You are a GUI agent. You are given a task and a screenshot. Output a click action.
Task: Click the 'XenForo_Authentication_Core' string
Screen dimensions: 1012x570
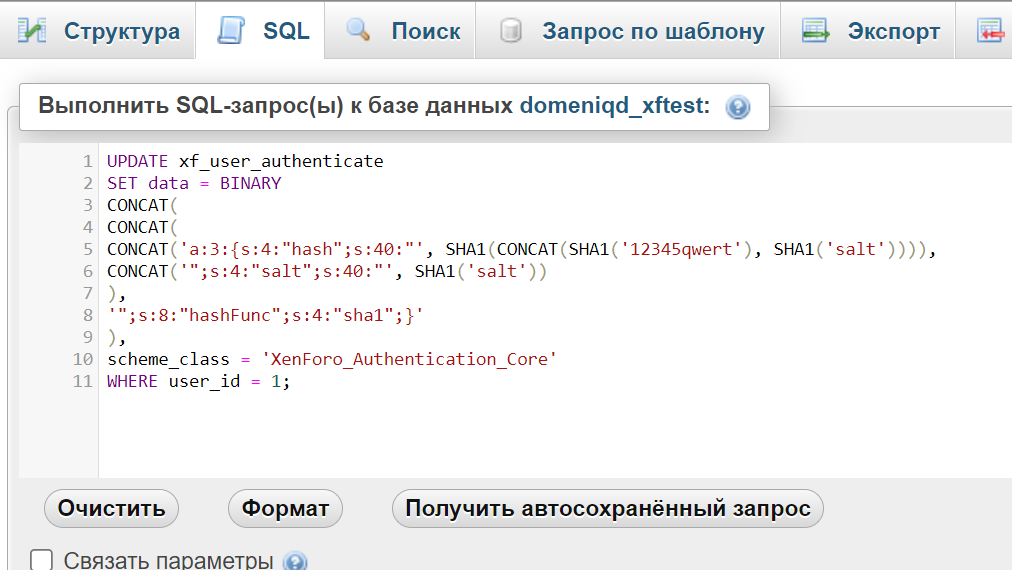point(410,359)
